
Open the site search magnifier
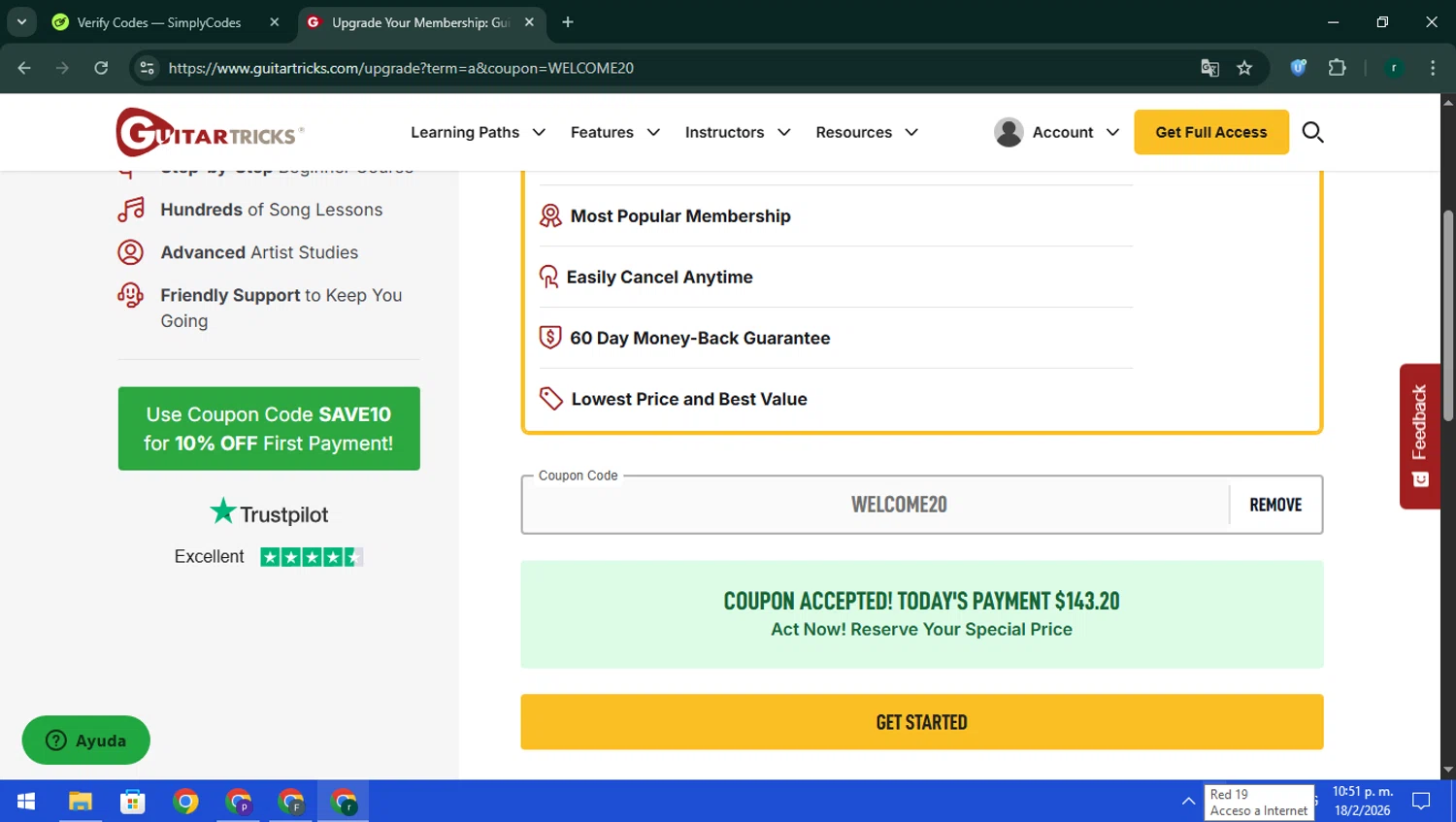[1312, 132]
